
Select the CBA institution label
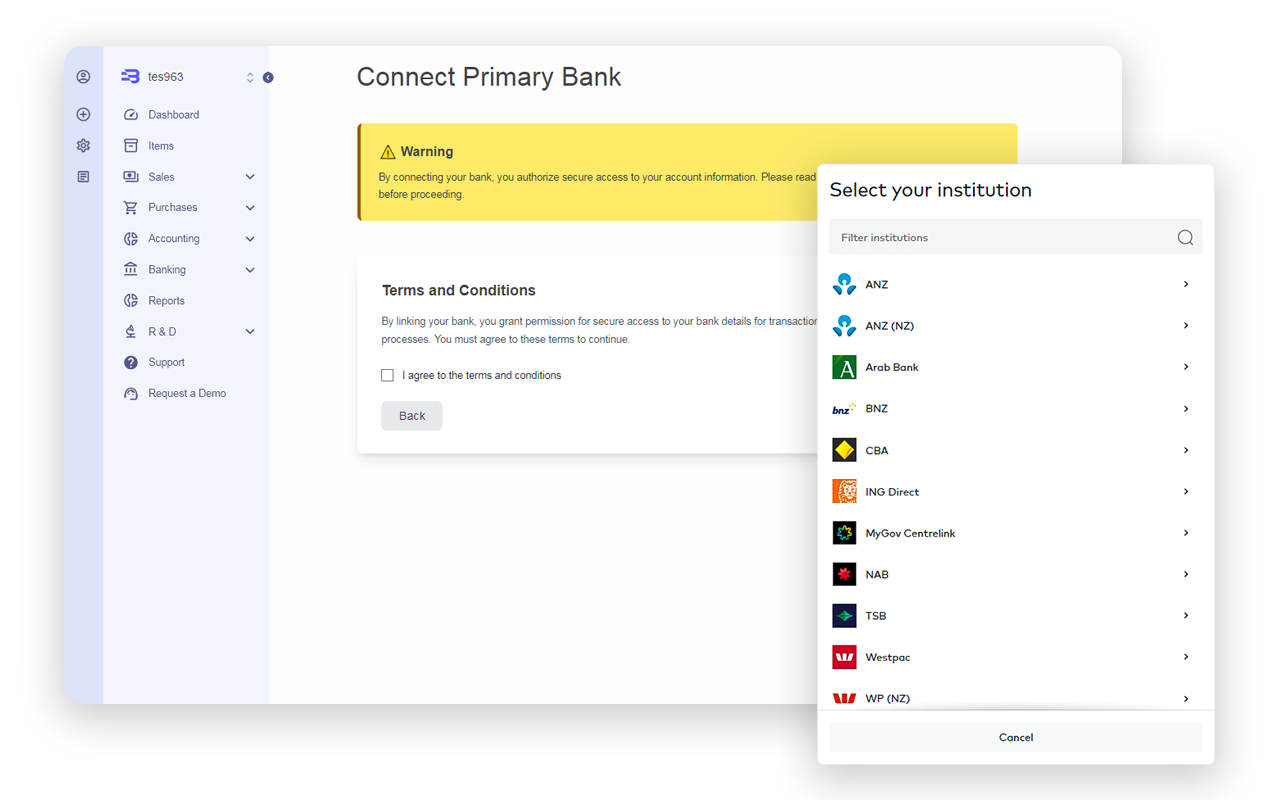pos(877,450)
